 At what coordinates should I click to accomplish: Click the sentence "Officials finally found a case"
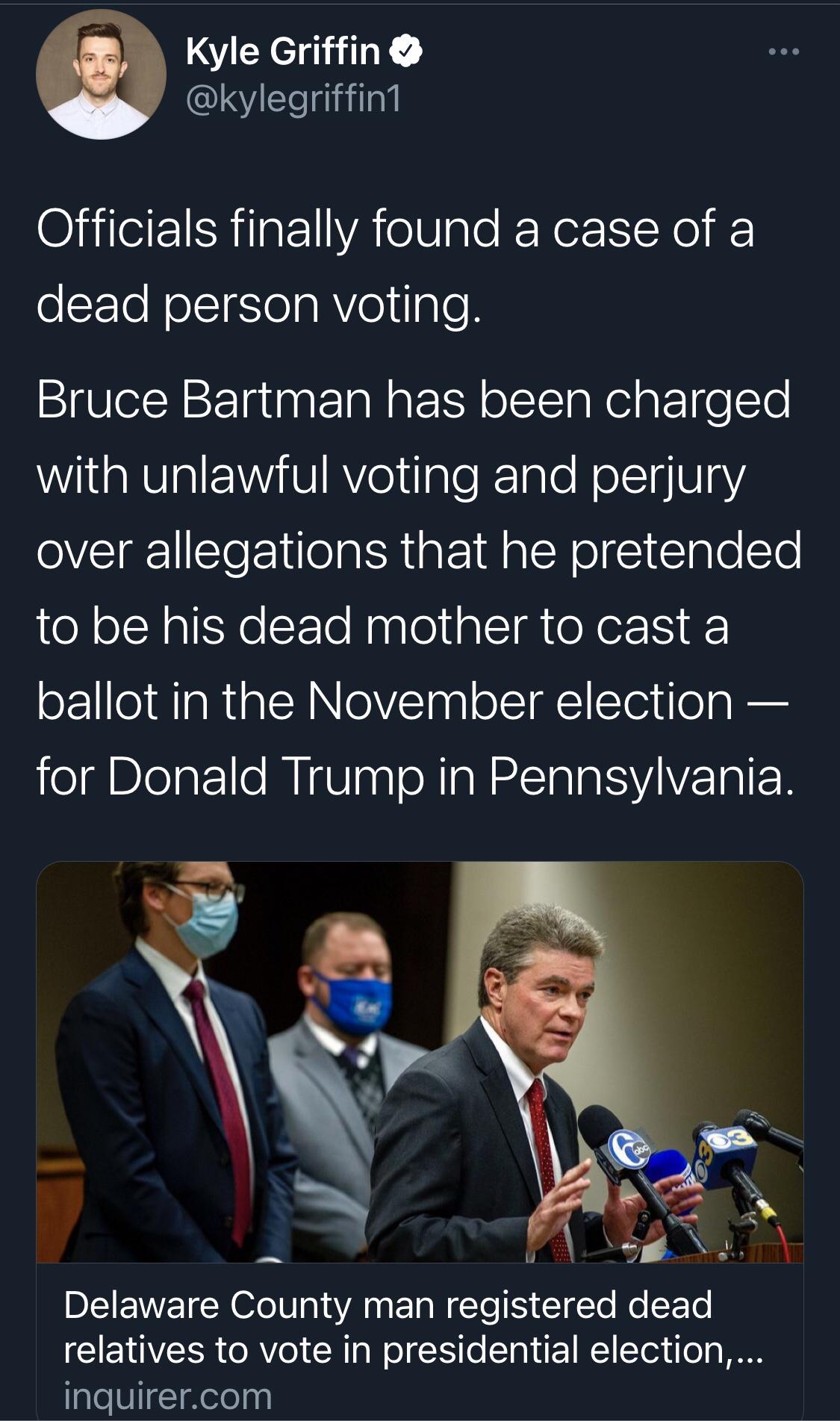click(394, 228)
